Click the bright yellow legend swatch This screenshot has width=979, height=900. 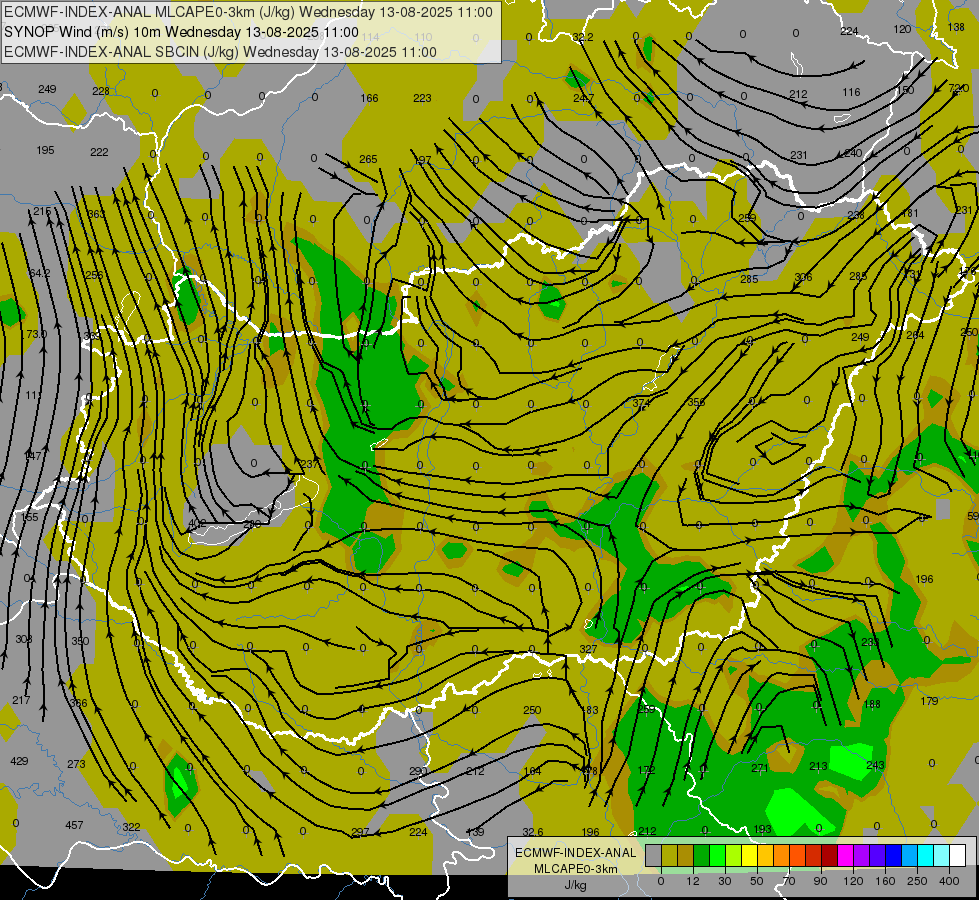750,855
